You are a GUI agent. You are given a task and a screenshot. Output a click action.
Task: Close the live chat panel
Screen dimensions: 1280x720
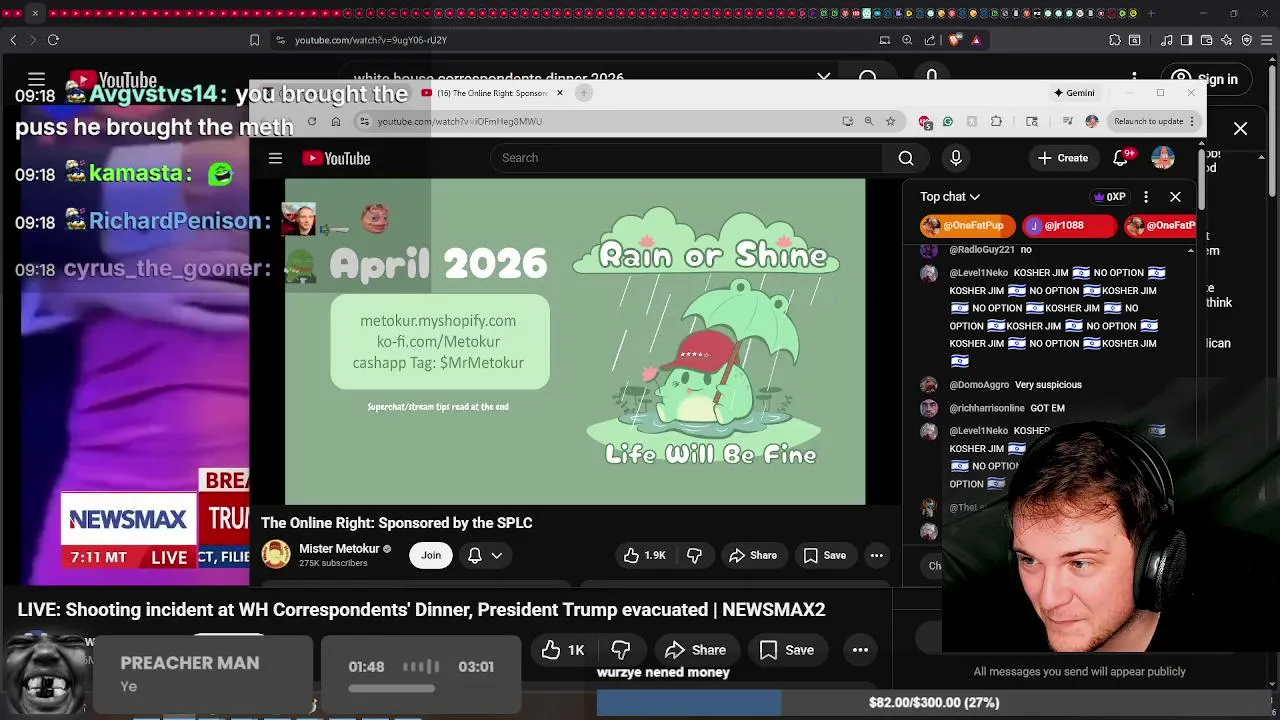(x=1176, y=197)
